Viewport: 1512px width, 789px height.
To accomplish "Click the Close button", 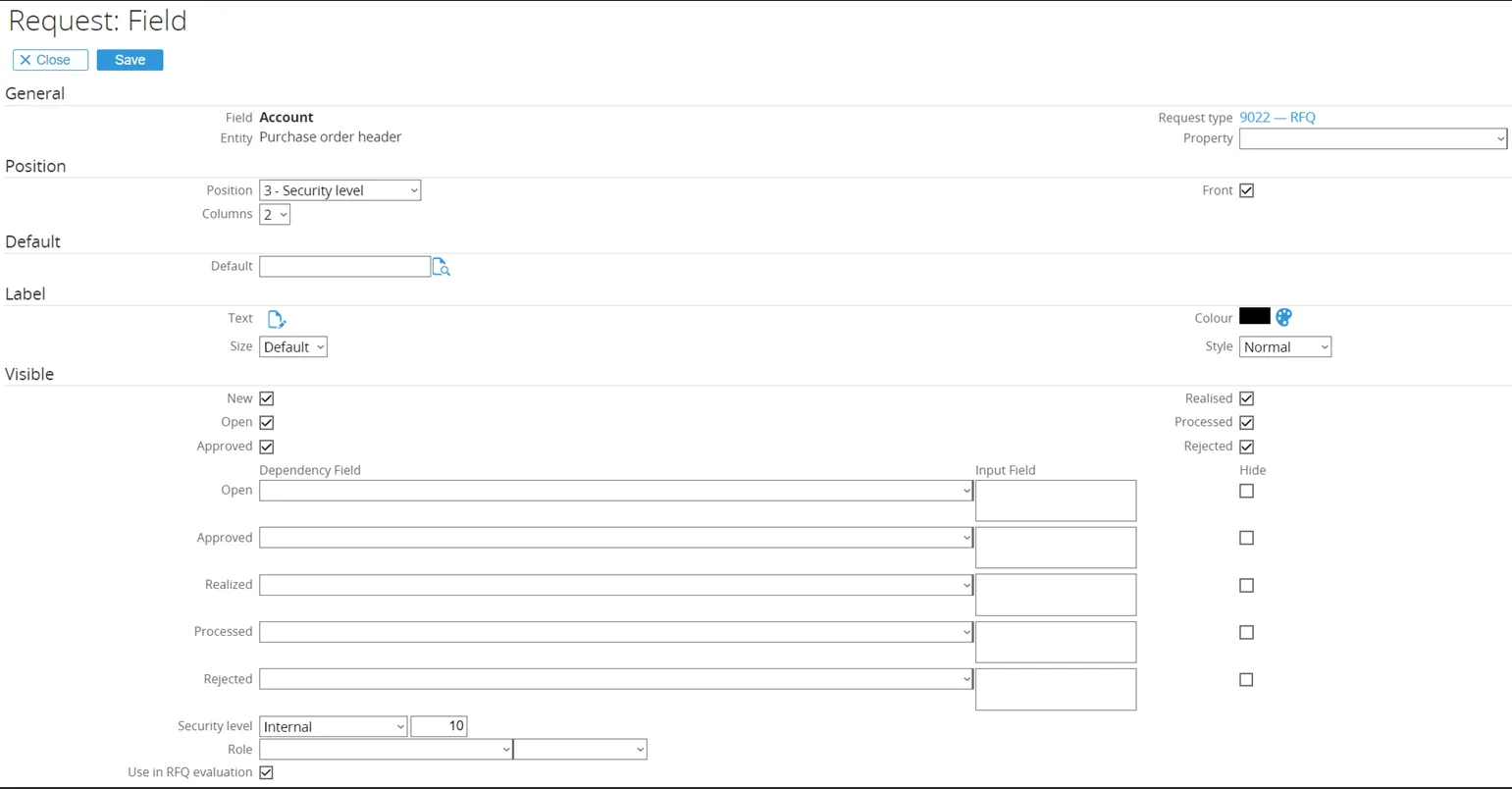I will click(50, 60).
